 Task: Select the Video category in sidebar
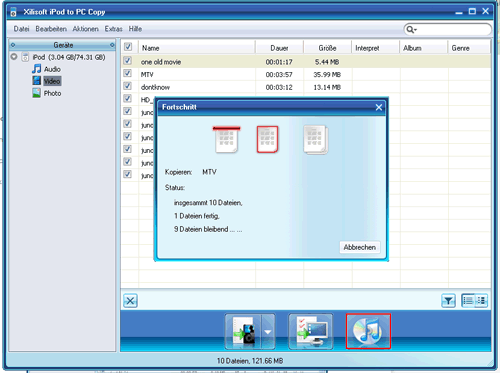click(47, 81)
